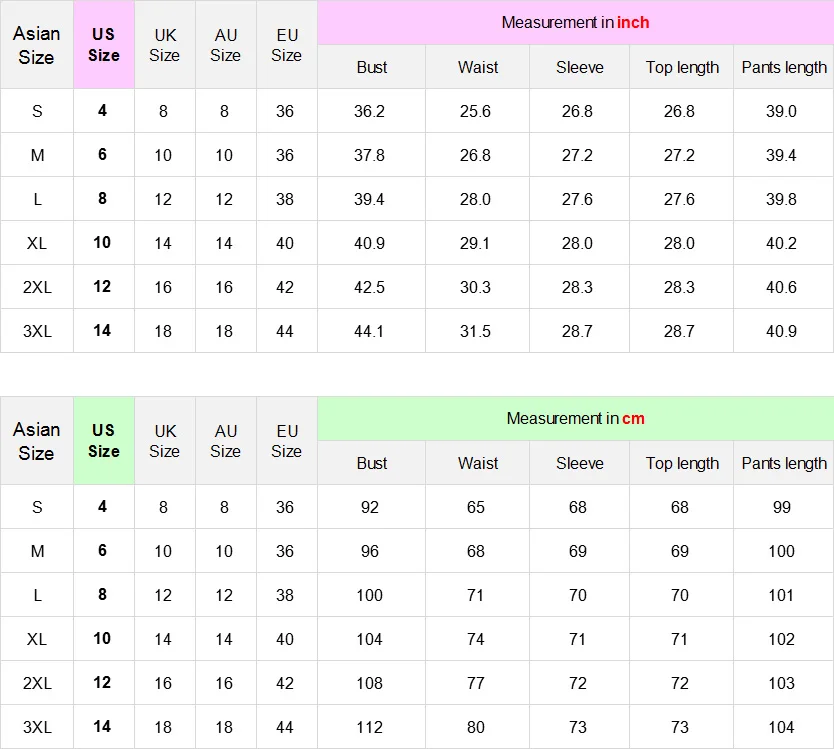
Task: Click pants length 39.0 for size S
Action: tap(781, 111)
